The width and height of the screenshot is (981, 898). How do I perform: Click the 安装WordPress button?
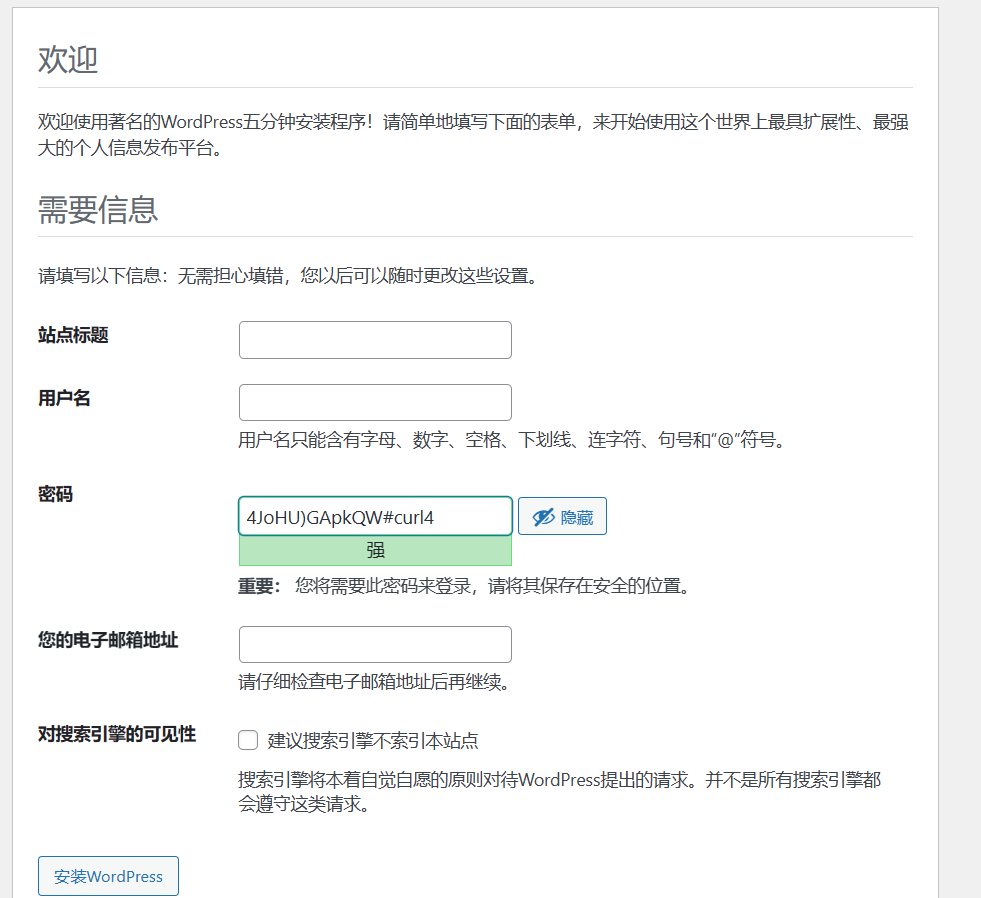pyautogui.click(x=108, y=876)
